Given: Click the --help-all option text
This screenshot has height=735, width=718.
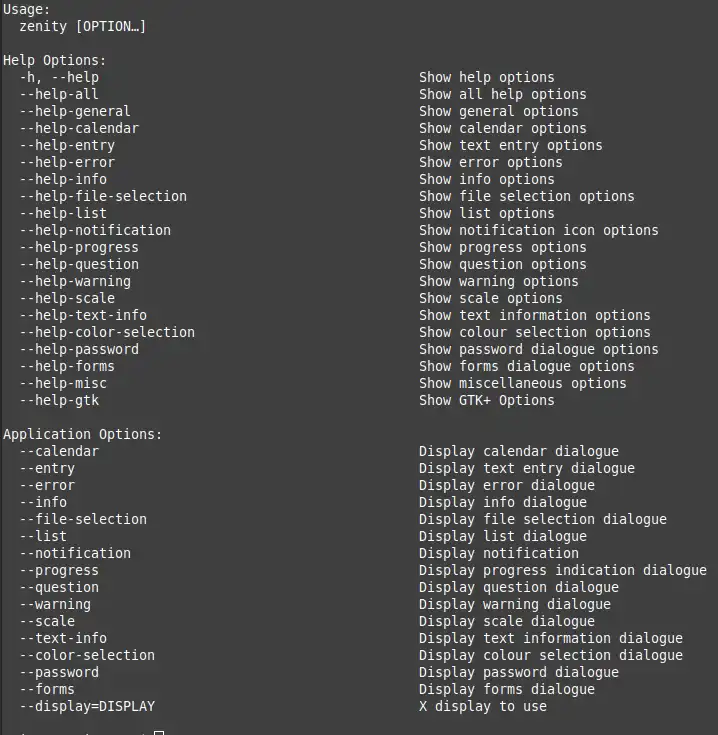Looking at the screenshot, I should click(59, 94).
